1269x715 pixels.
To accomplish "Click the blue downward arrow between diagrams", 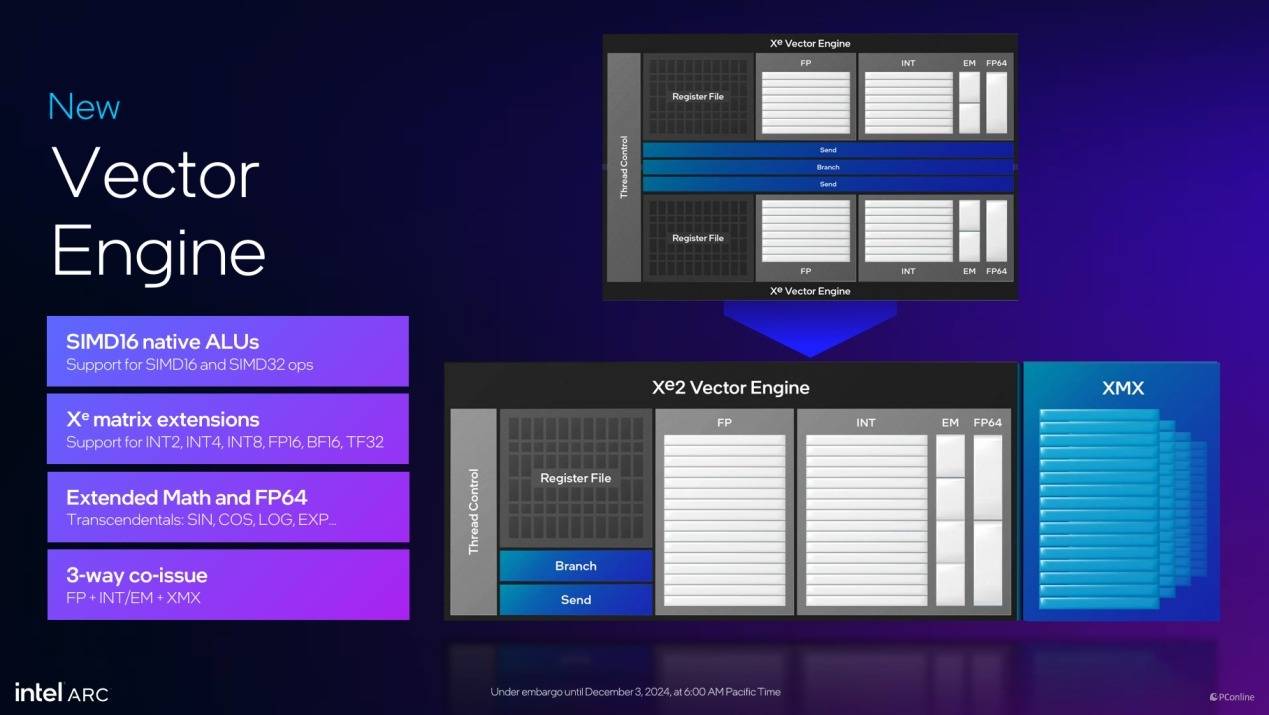I will pos(810,328).
